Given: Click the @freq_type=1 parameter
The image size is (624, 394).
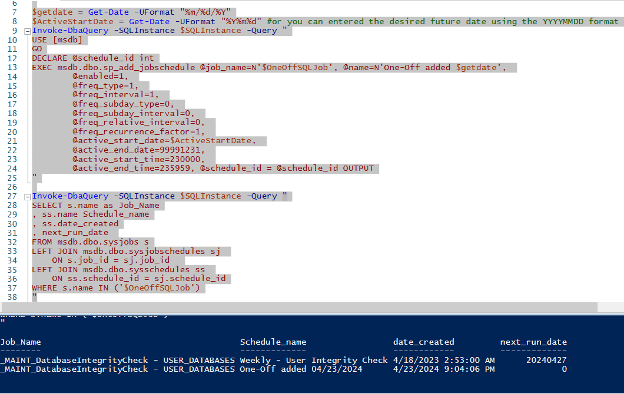Looking at the screenshot, I should click(105, 86).
